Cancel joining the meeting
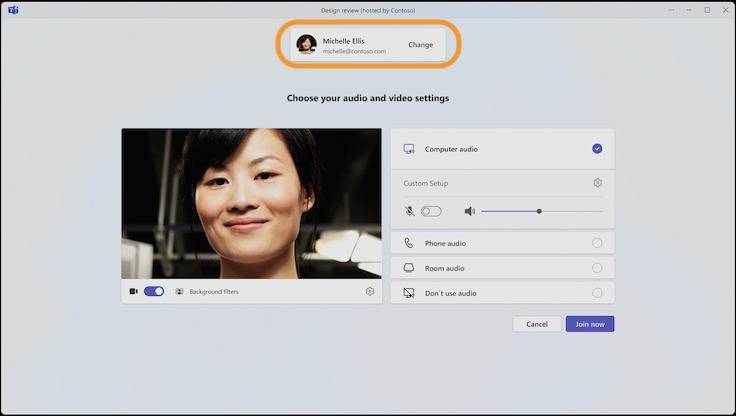Image resolution: width=736 pixels, height=416 pixels. pos(537,324)
